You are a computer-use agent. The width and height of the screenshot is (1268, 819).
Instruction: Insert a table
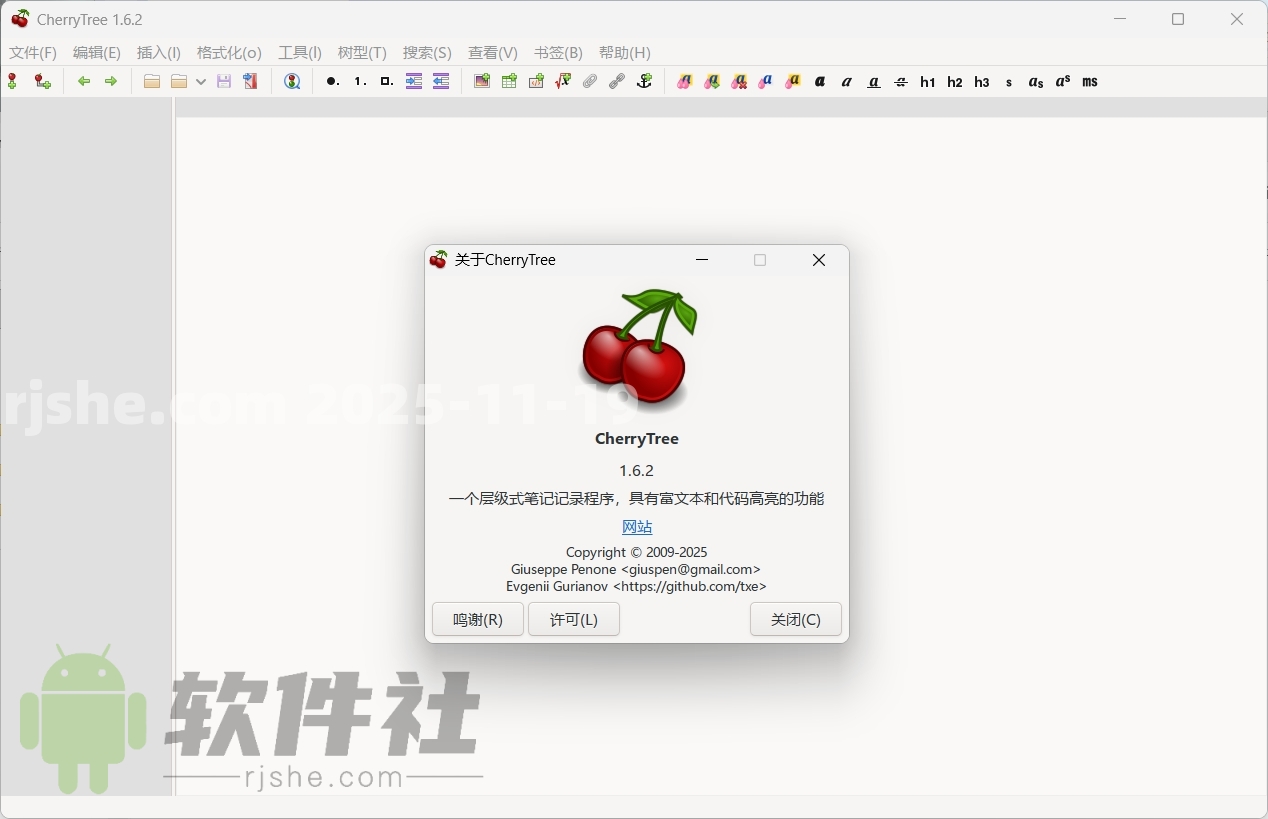click(508, 81)
